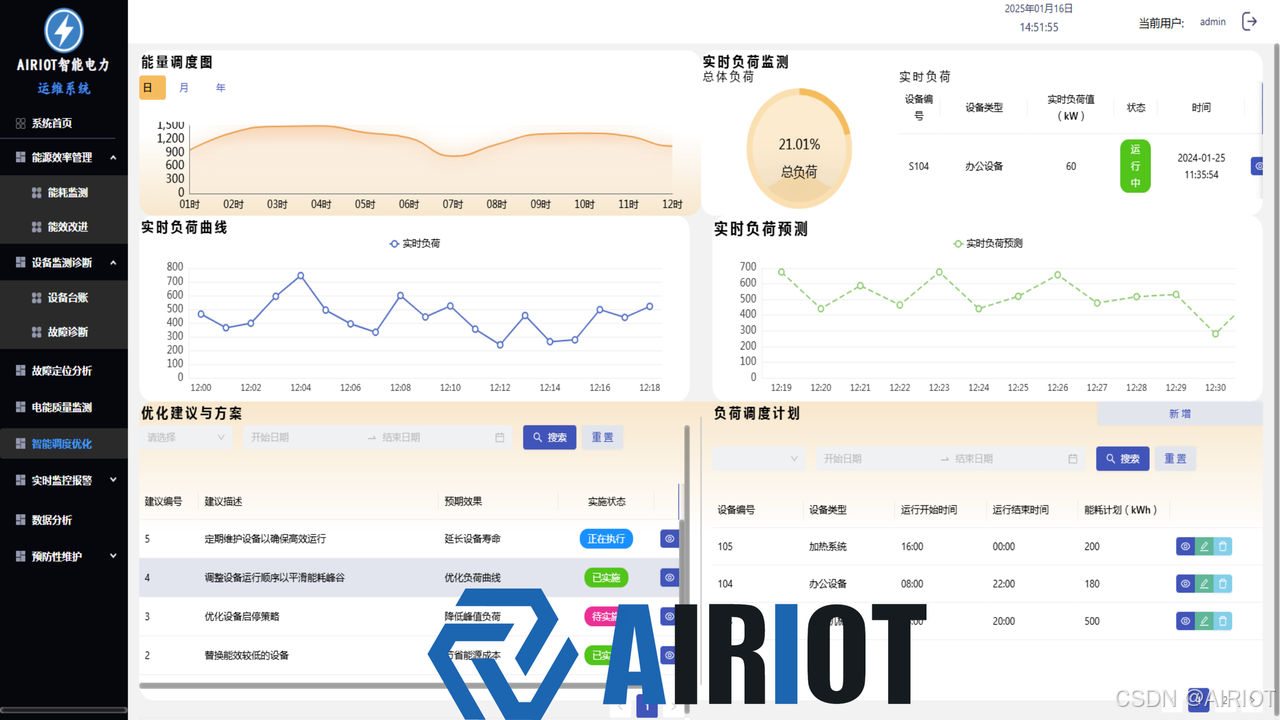The width and height of the screenshot is (1280, 720).
Task: Edit the schedule row with 500 kWh
Action: coord(1204,621)
